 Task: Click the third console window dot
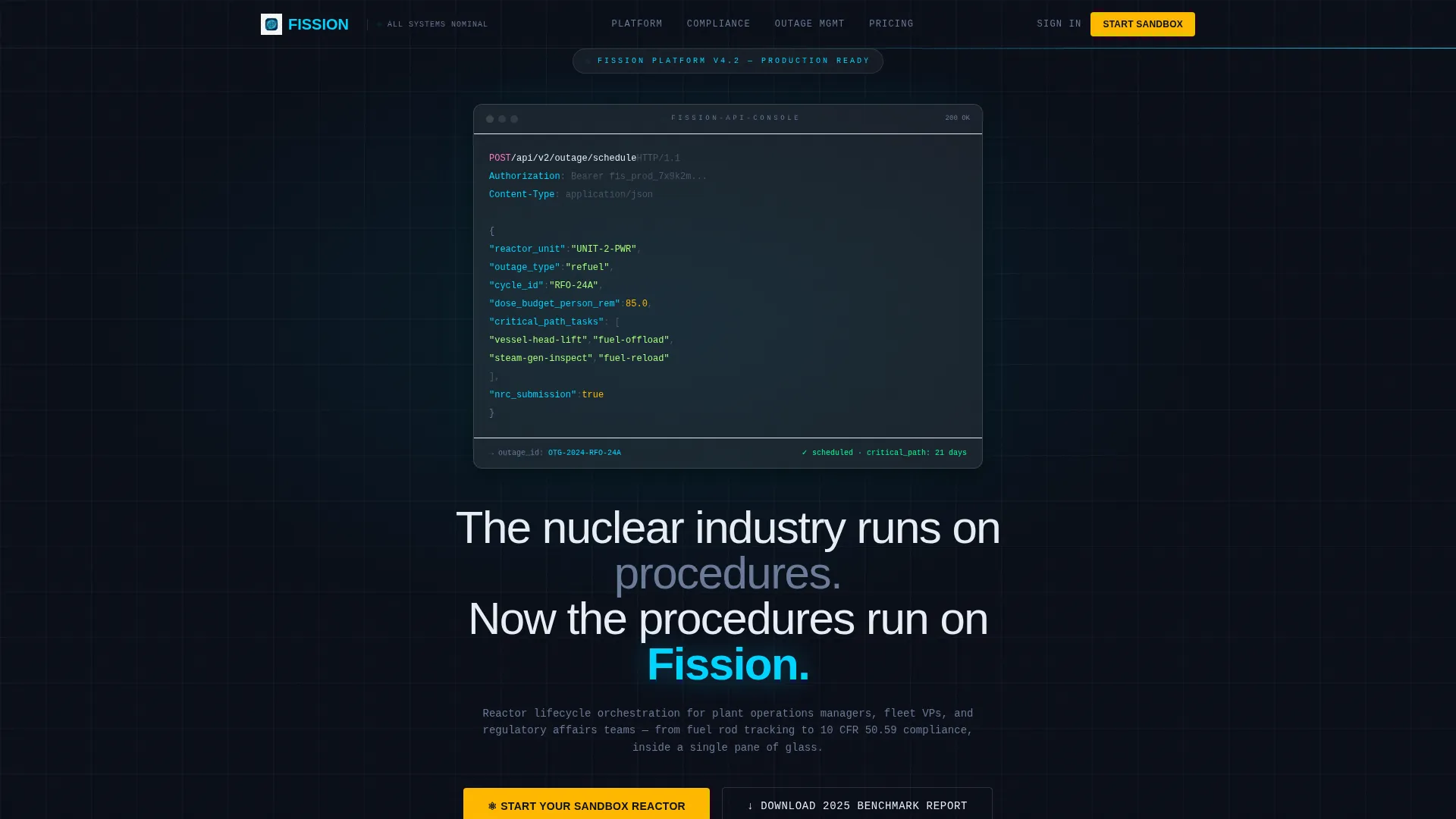[x=514, y=119]
